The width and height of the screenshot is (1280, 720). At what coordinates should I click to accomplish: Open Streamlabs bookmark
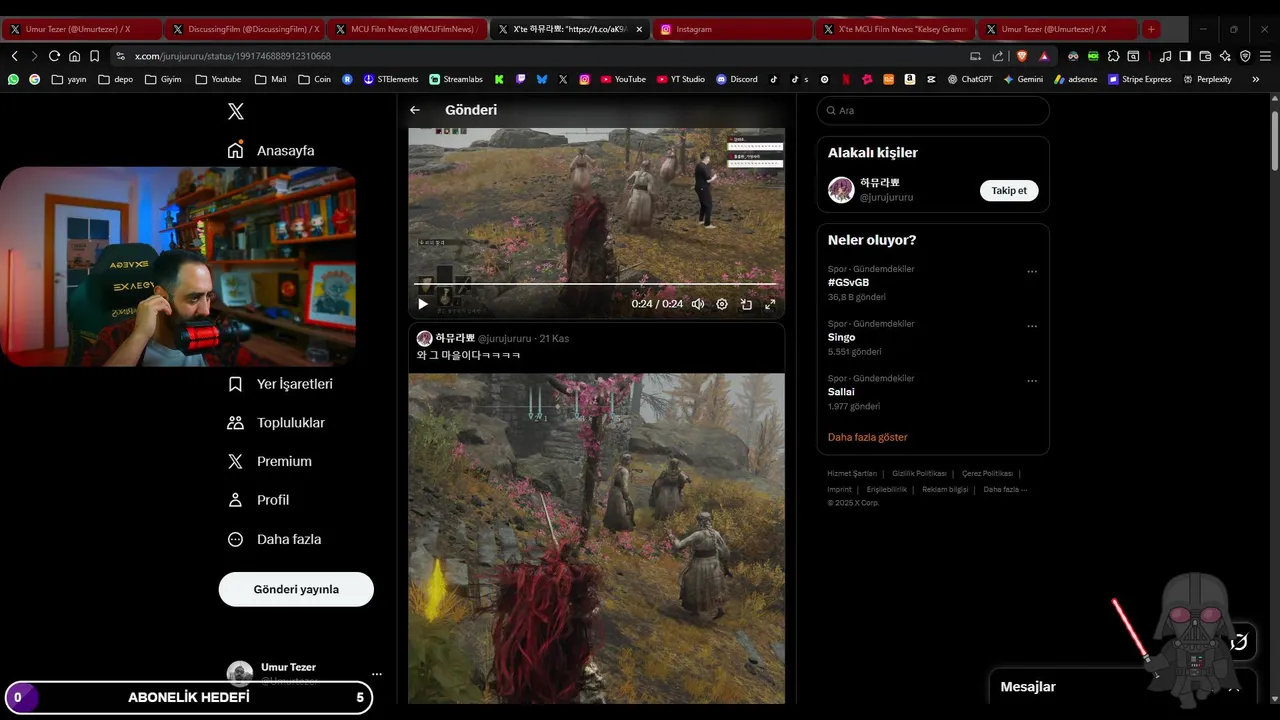pos(456,79)
